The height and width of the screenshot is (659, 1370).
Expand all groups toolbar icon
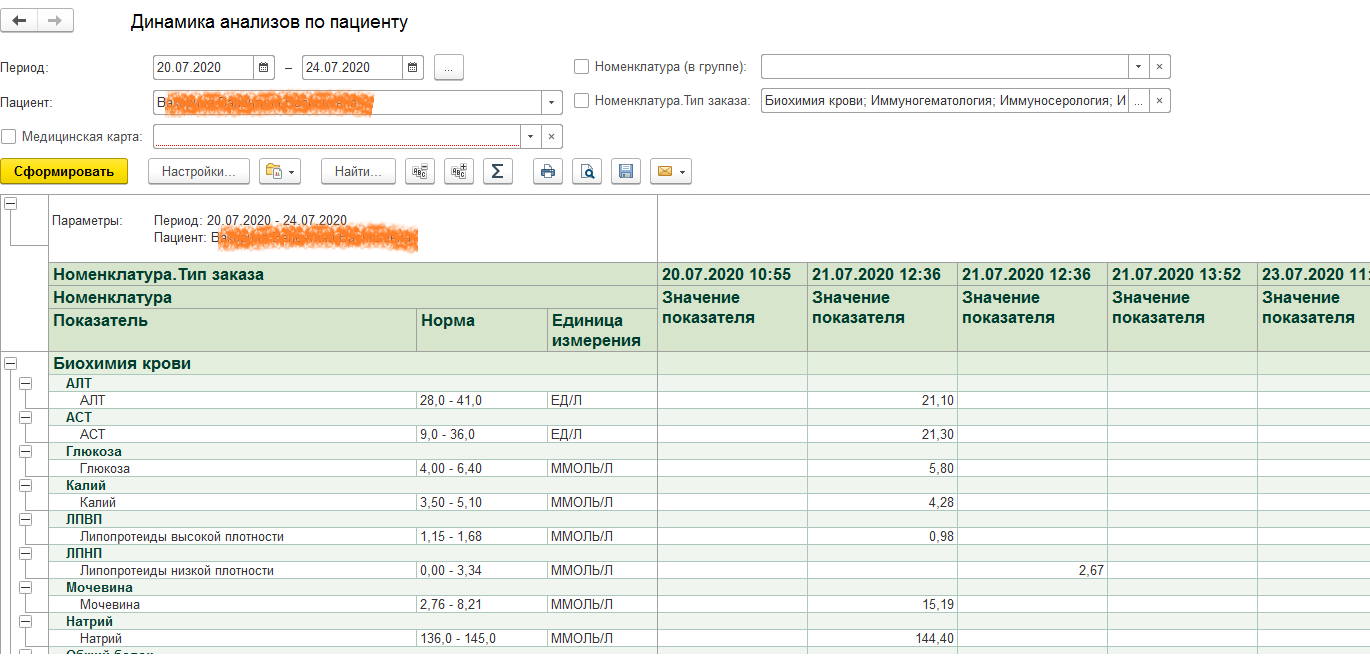point(459,172)
